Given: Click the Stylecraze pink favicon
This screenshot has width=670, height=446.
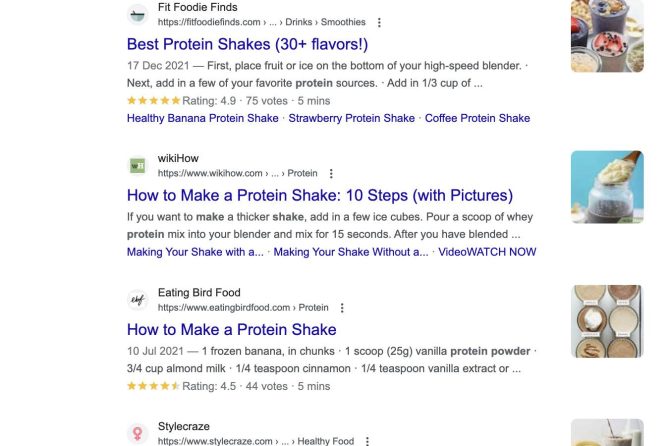Looking at the screenshot, I should click(138, 434).
